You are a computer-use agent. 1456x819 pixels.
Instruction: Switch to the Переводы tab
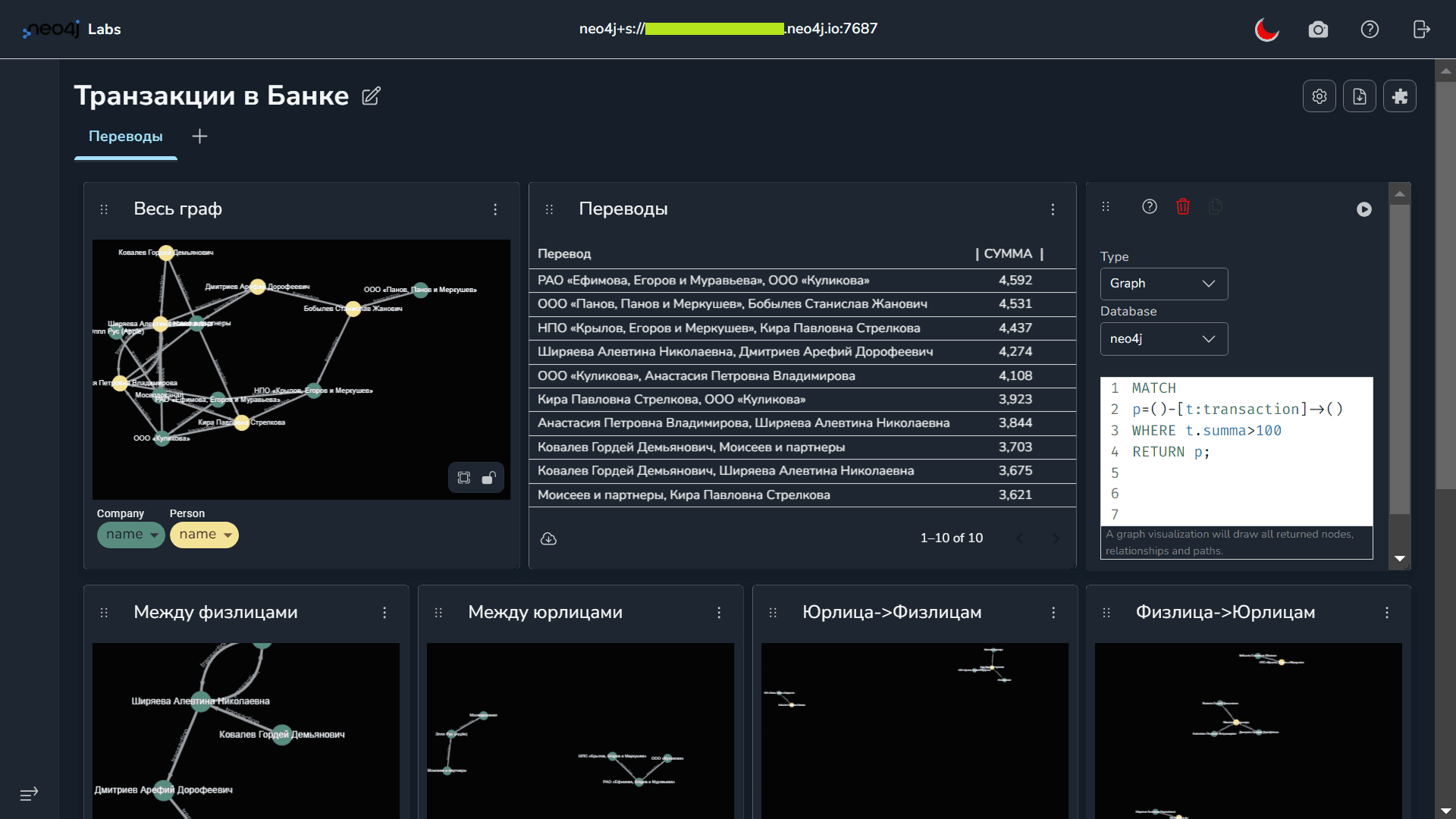point(126,136)
